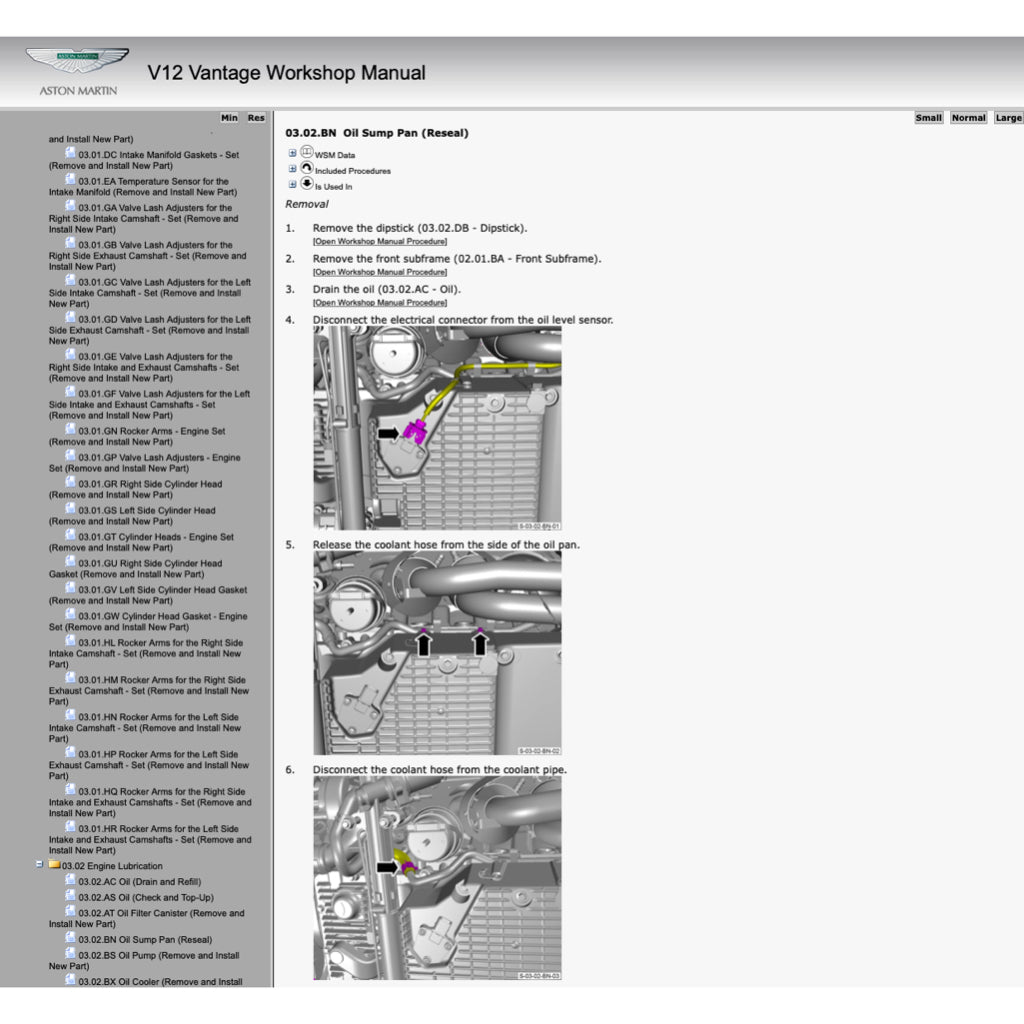Select the 03.02.AC Oil document icon
Screen dimensions: 1024x1024
coord(71,880)
